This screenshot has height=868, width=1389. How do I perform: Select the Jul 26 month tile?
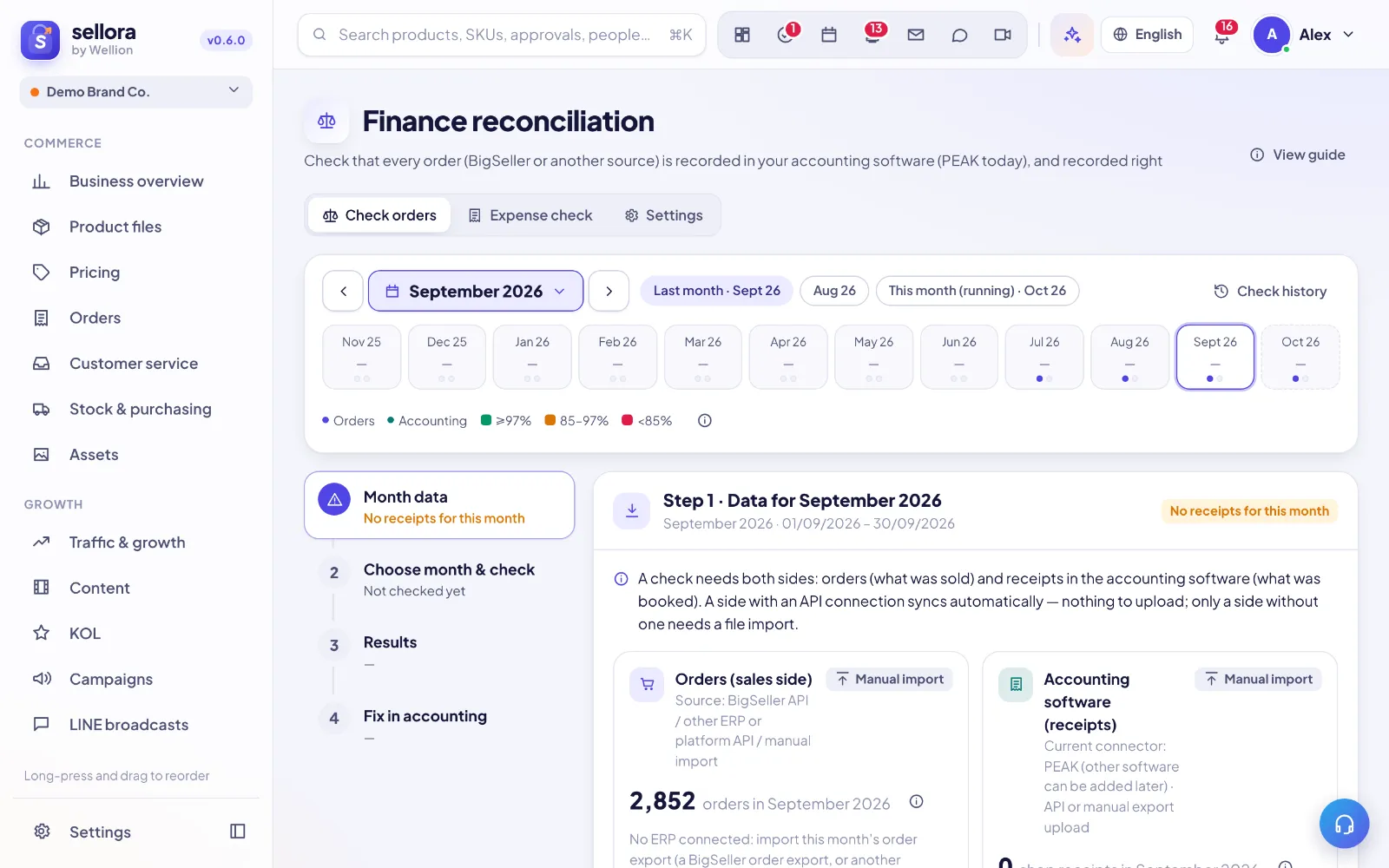(x=1044, y=357)
